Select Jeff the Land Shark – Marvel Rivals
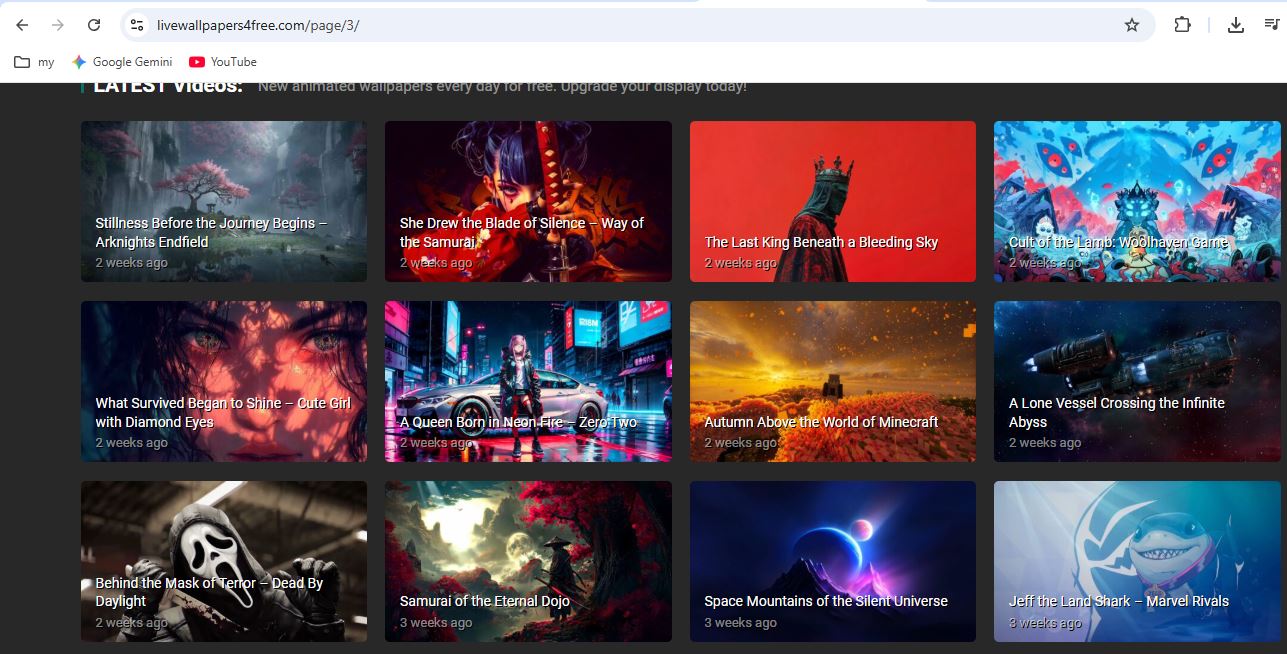1287x654 pixels. pos(1136,561)
